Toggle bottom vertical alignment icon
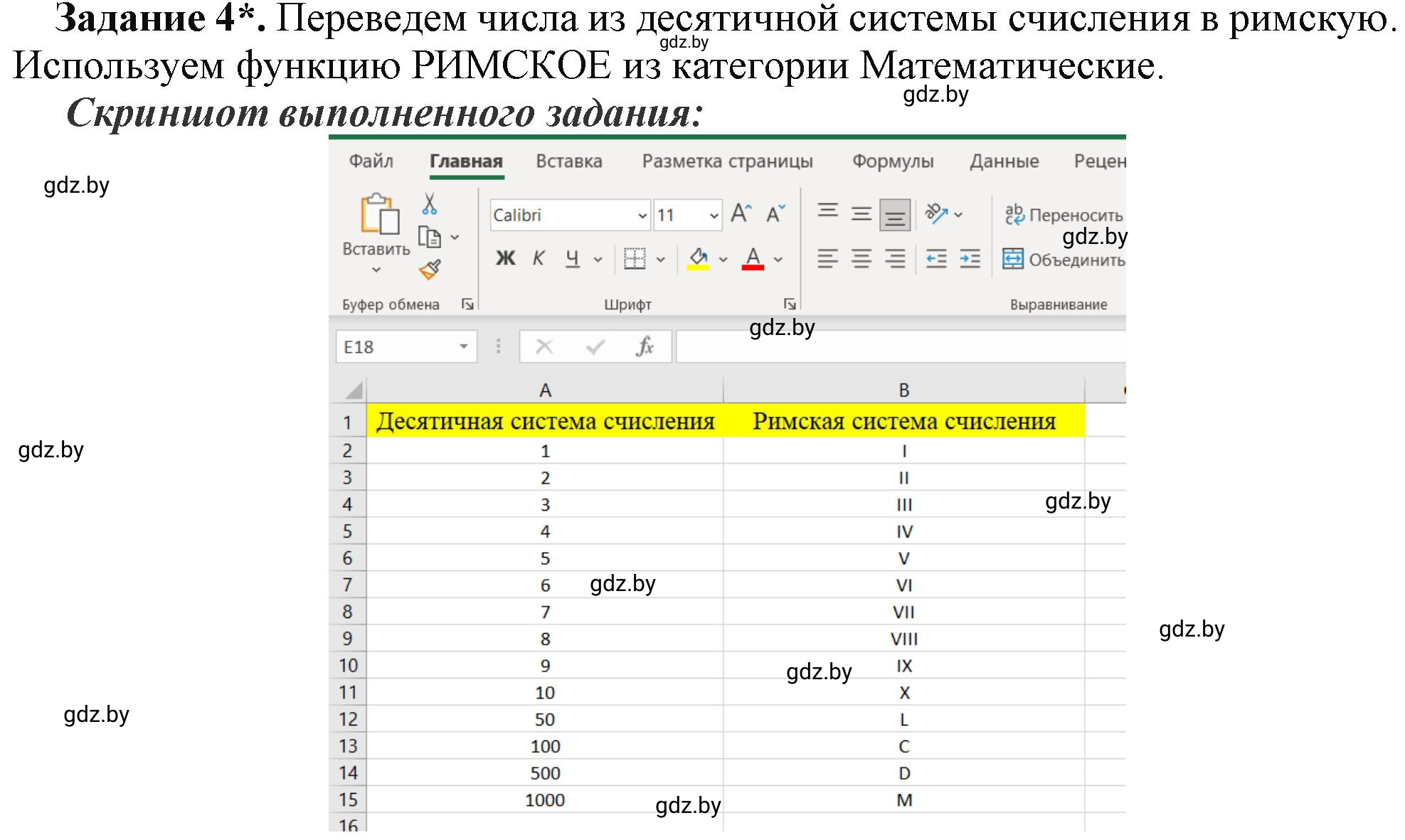Viewport: 1405px width, 840px height. pyautogui.click(x=895, y=215)
